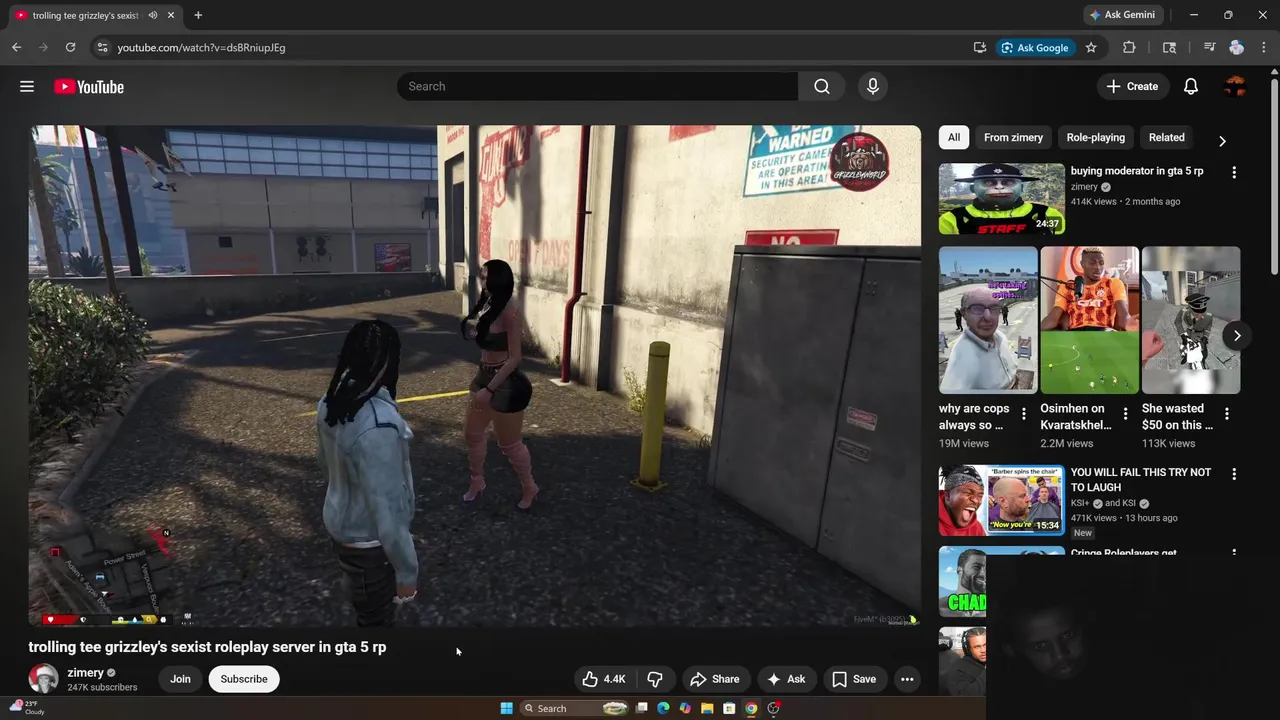Click the Share button
The height and width of the screenshot is (720, 1280).
[x=714, y=679]
